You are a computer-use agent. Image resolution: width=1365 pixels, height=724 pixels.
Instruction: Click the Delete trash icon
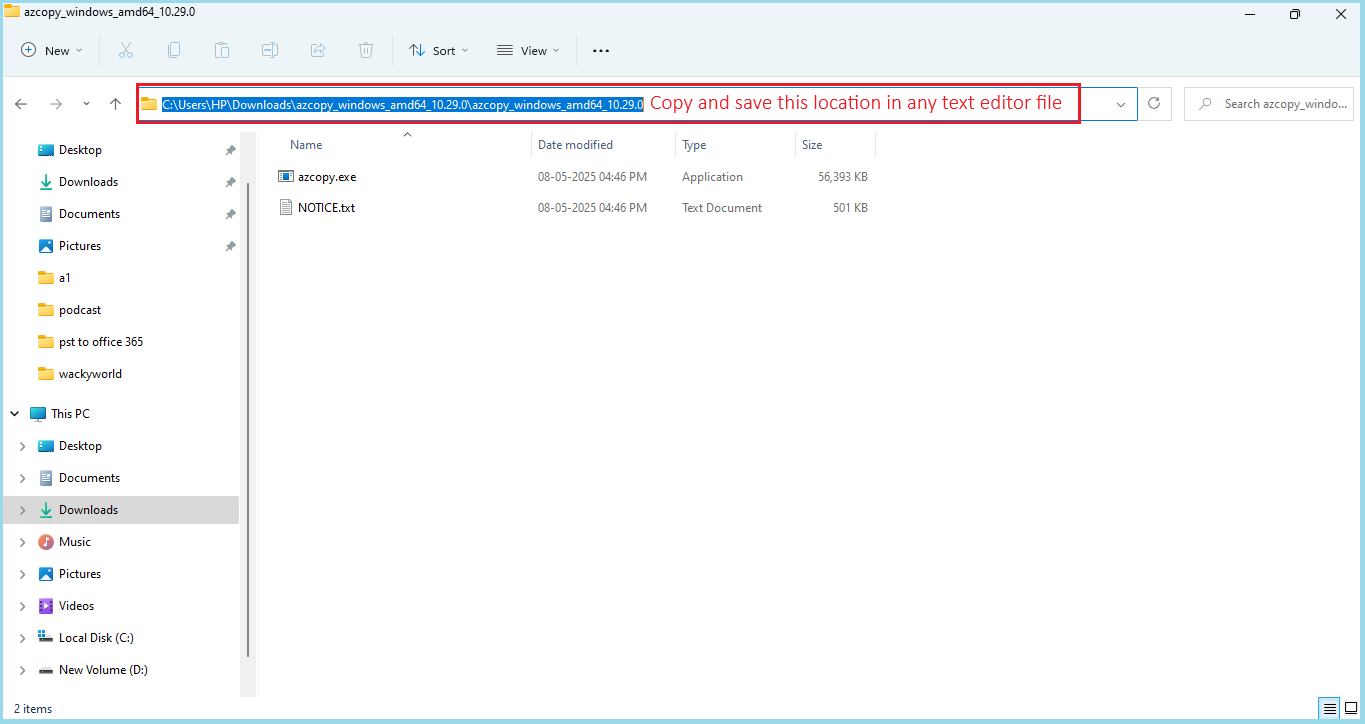pyautogui.click(x=366, y=50)
